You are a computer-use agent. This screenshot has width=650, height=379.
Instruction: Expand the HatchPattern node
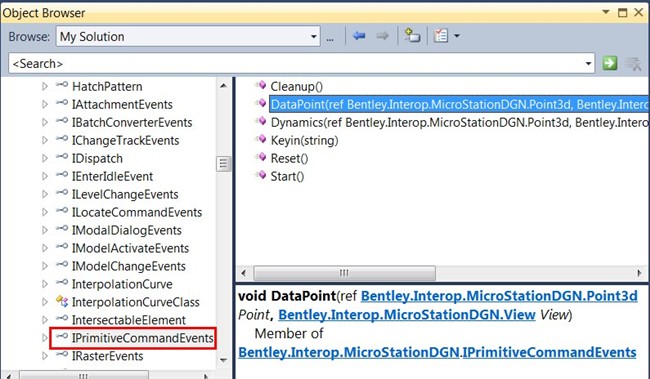(45, 86)
